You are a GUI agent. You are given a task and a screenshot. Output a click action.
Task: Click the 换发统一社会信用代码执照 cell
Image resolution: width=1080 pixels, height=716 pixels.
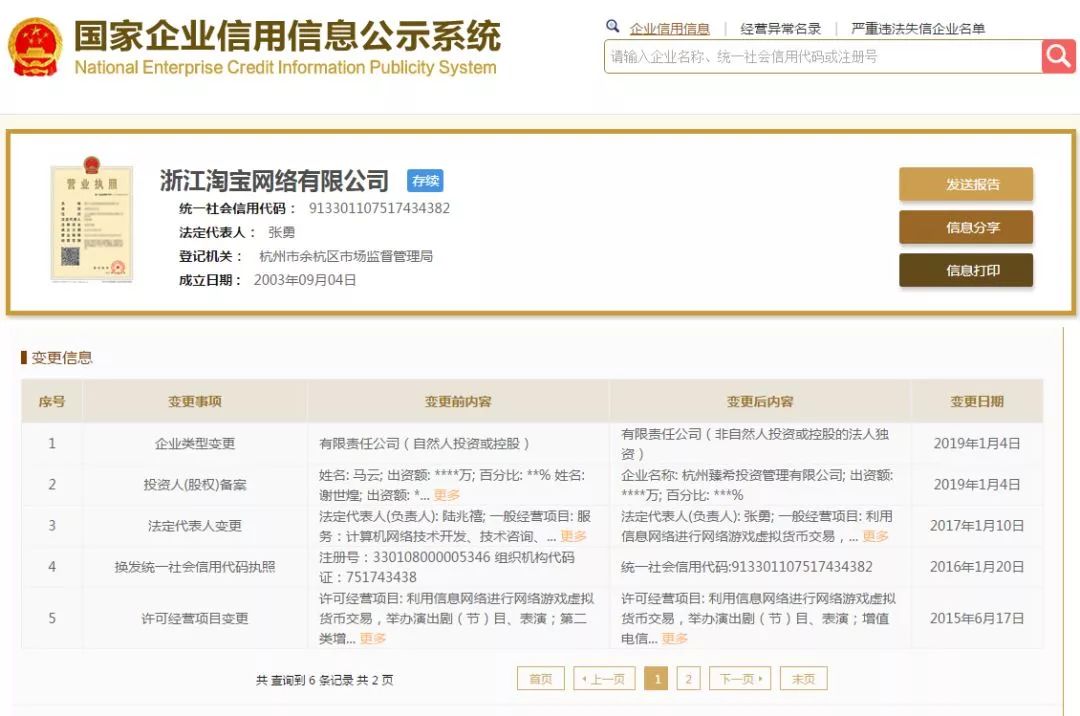[195, 567]
